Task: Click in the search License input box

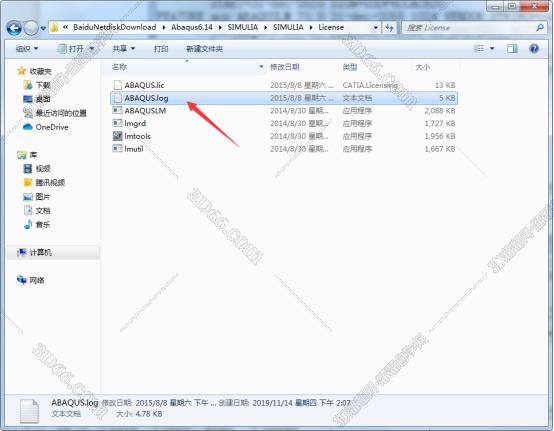Action: 468,28
